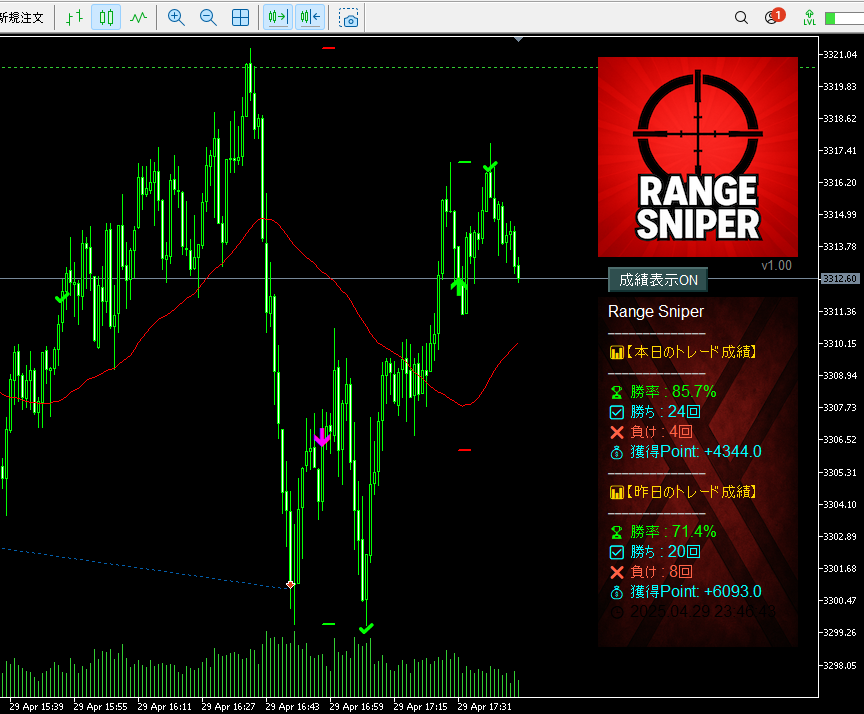Image resolution: width=864 pixels, height=714 pixels.
Task: Click the Range Sniper panel title
Action: click(656, 312)
